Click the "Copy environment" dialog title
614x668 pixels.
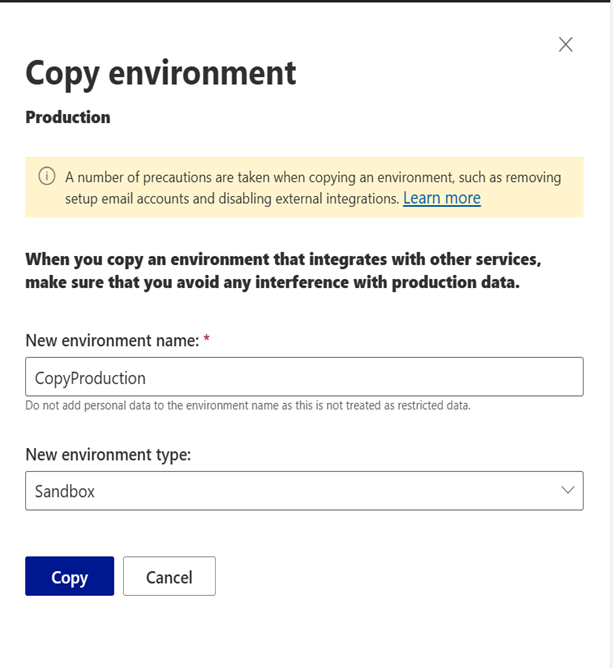click(x=160, y=73)
